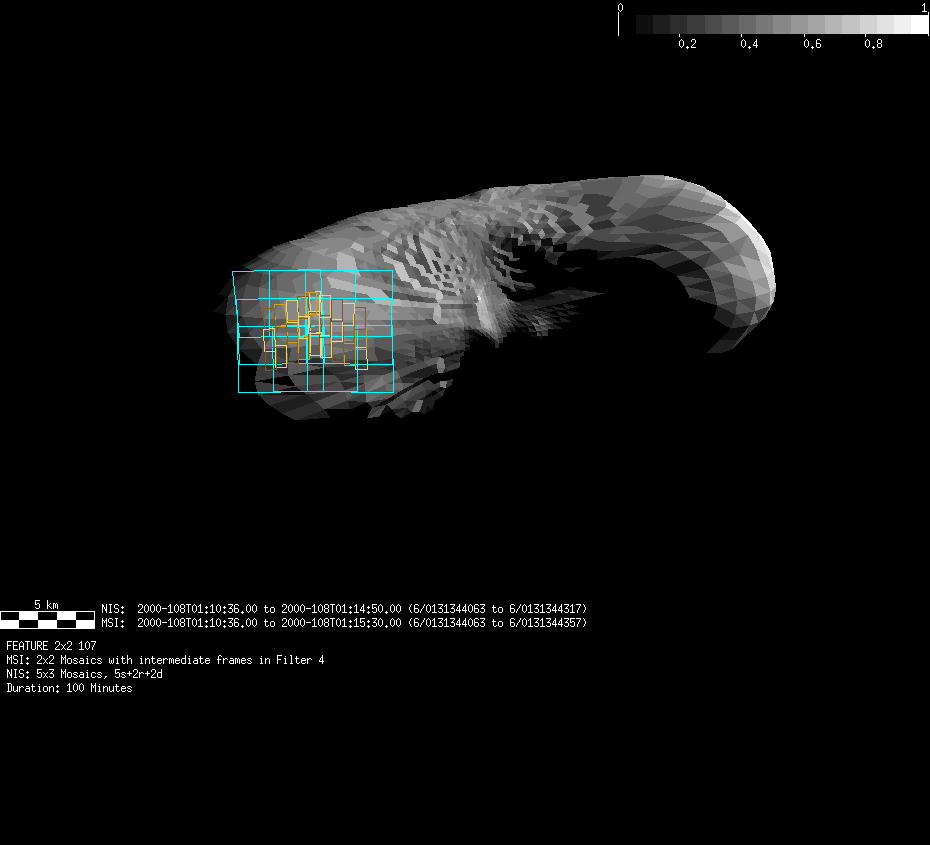Image resolution: width=930 pixels, height=845 pixels.
Task: Click the MSI 2x2 Mosaics description line
Action: [165, 660]
